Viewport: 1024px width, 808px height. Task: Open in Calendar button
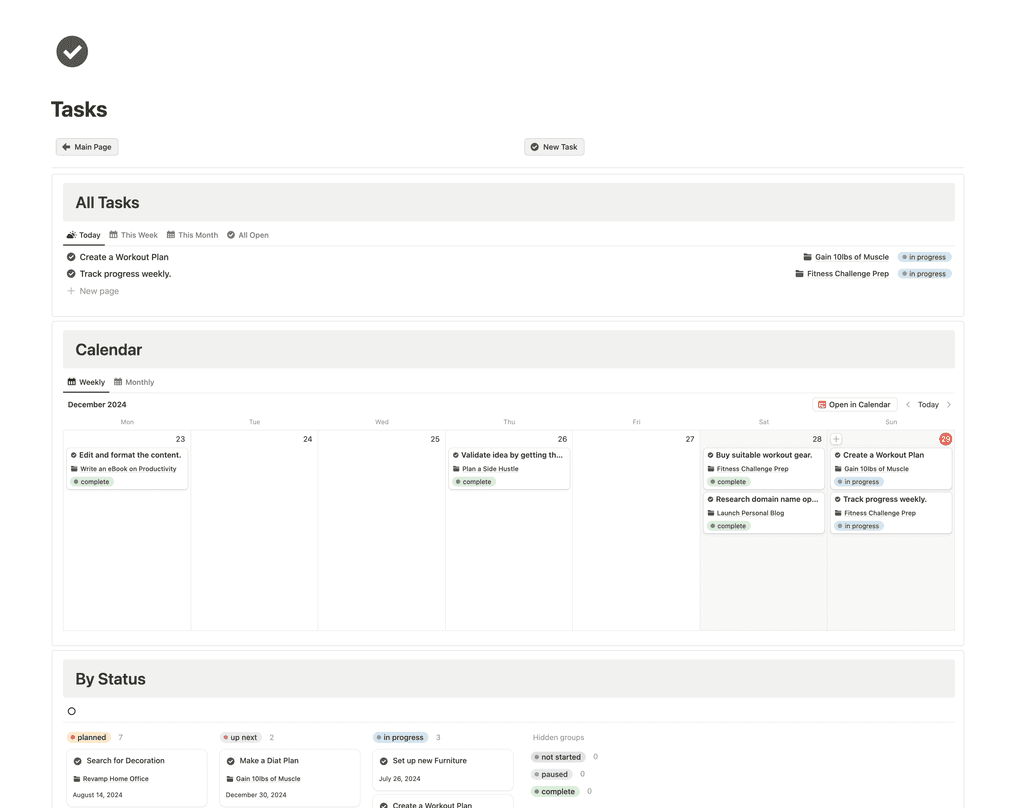coord(854,404)
